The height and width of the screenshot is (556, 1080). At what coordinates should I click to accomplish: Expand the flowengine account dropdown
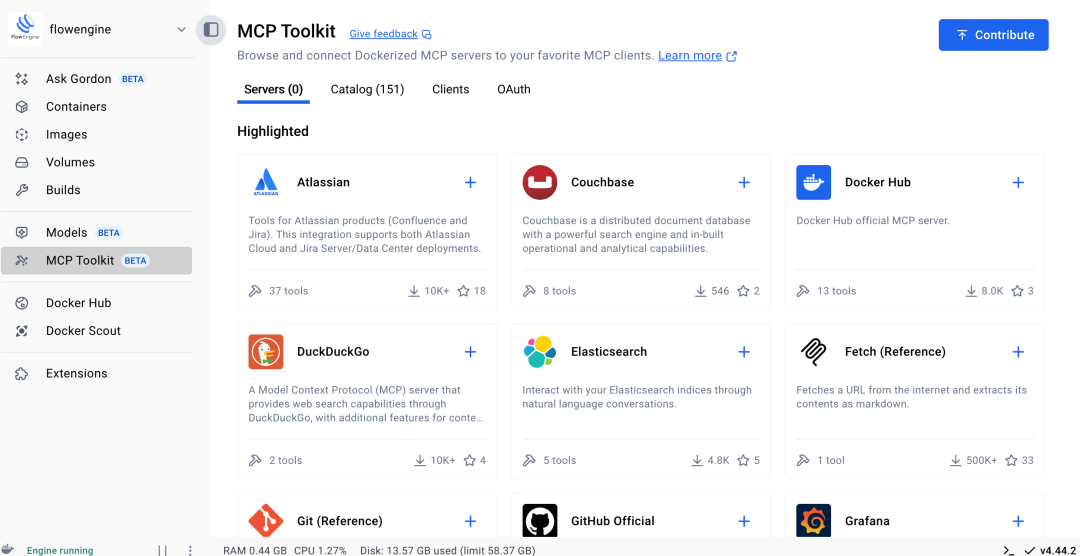click(181, 30)
